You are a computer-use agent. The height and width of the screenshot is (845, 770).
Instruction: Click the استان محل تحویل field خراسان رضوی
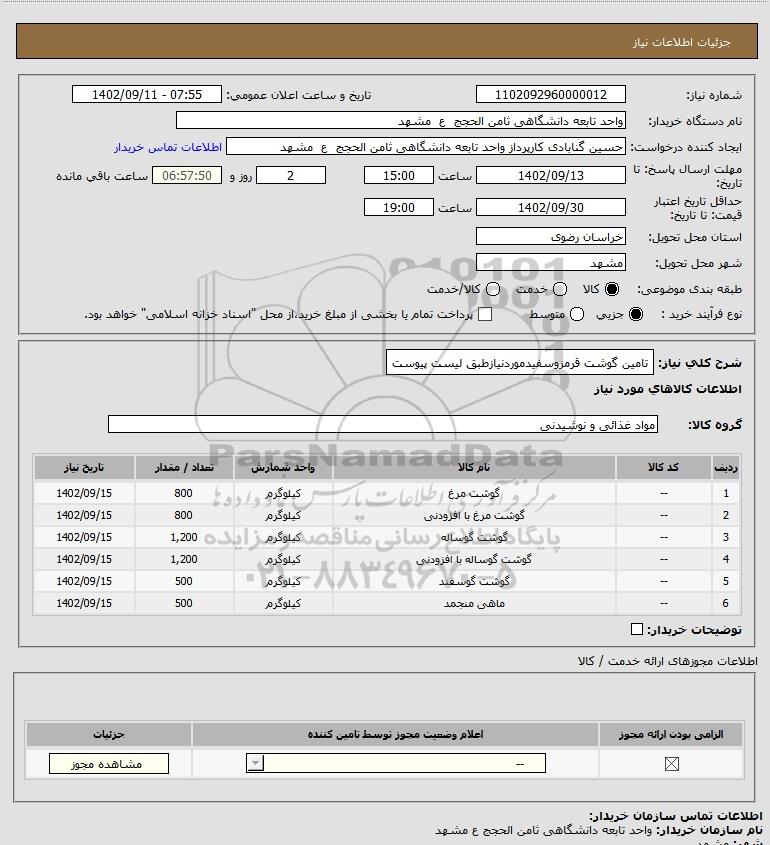click(551, 237)
